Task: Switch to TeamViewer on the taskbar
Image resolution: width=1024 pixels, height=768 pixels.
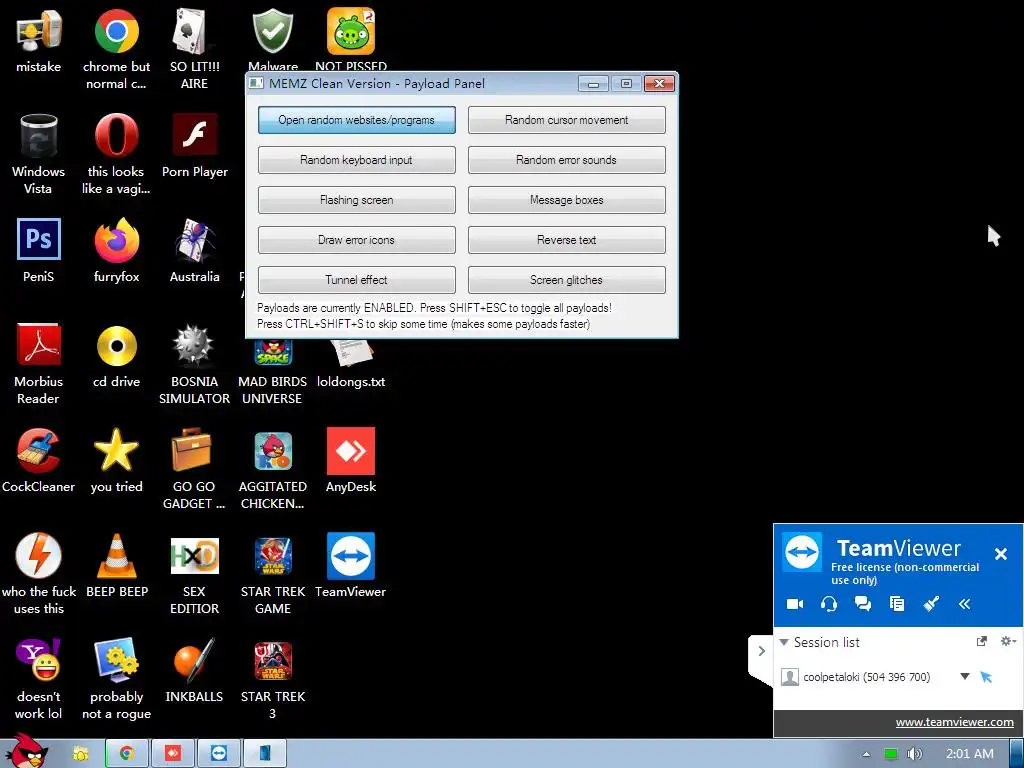Action: tap(219, 754)
